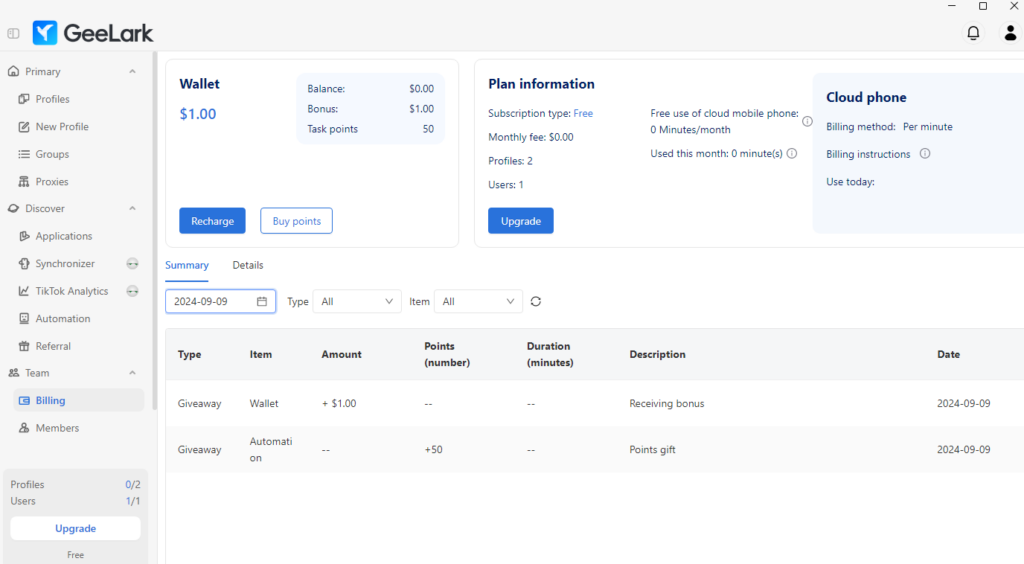Image resolution: width=1024 pixels, height=564 pixels.
Task: Click the Recharge button
Action: click(x=212, y=221)
